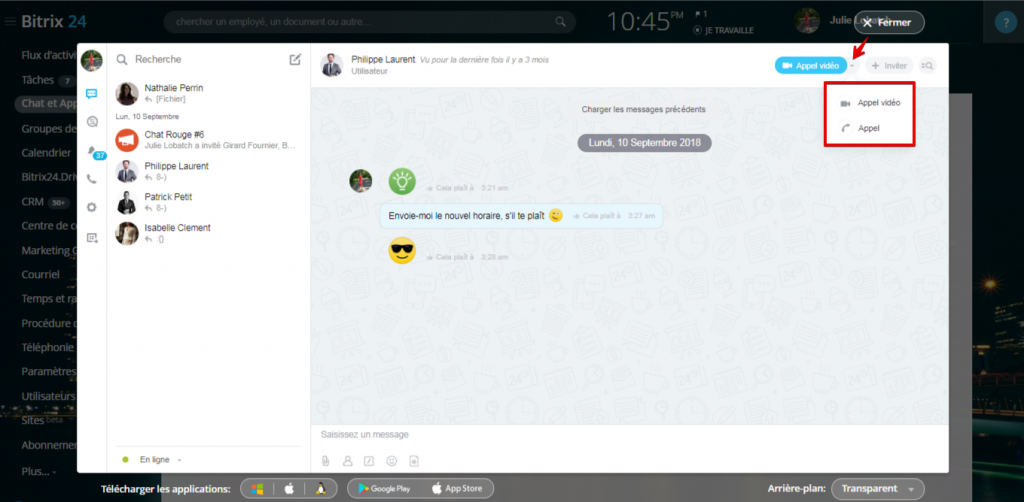Screen dimensions: 1024x502
Task: Click the Linux app download icon
Action: pyautogui.click(x=320, y=488)
